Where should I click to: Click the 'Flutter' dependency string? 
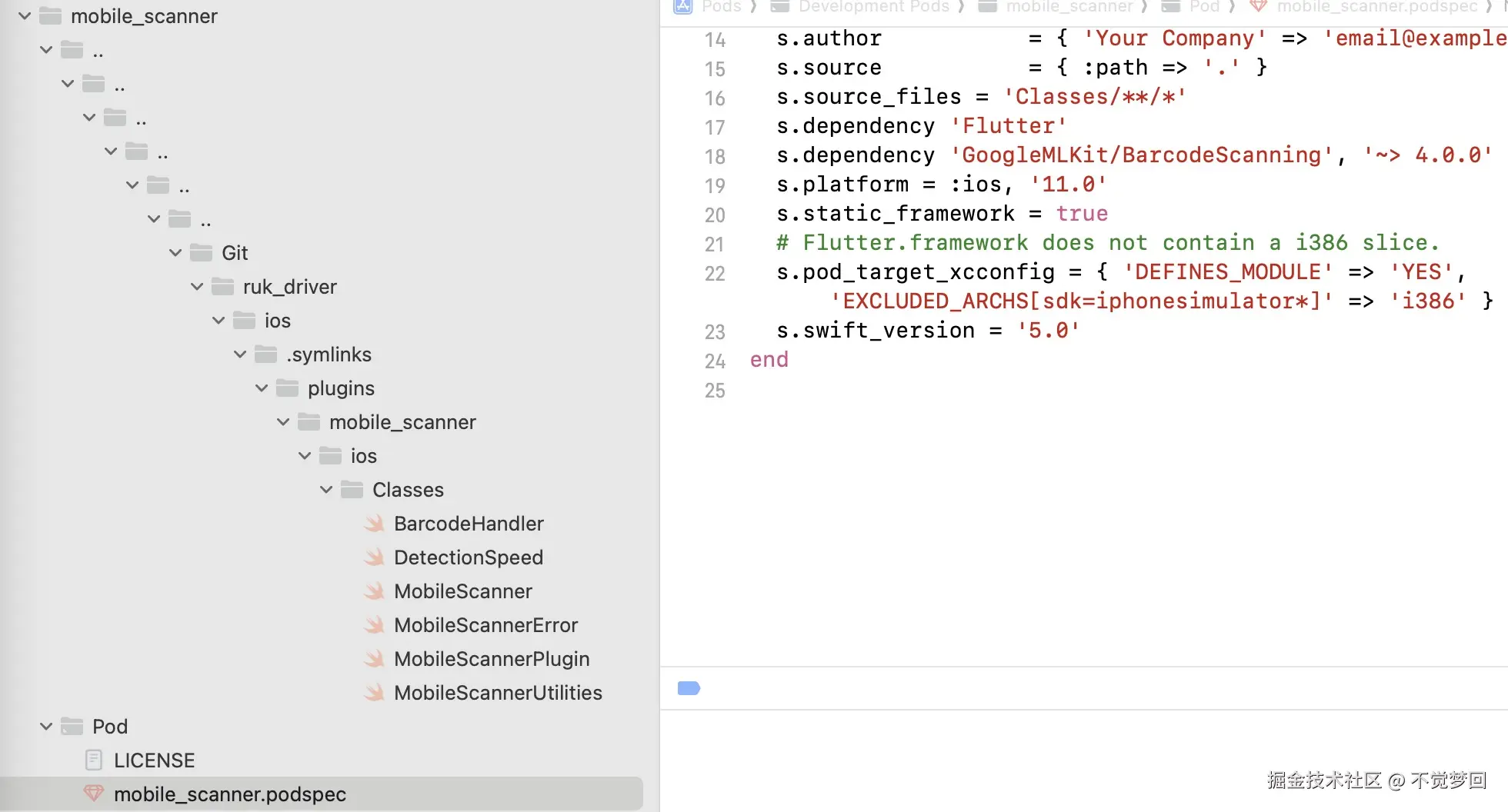tap(1009, 126)
